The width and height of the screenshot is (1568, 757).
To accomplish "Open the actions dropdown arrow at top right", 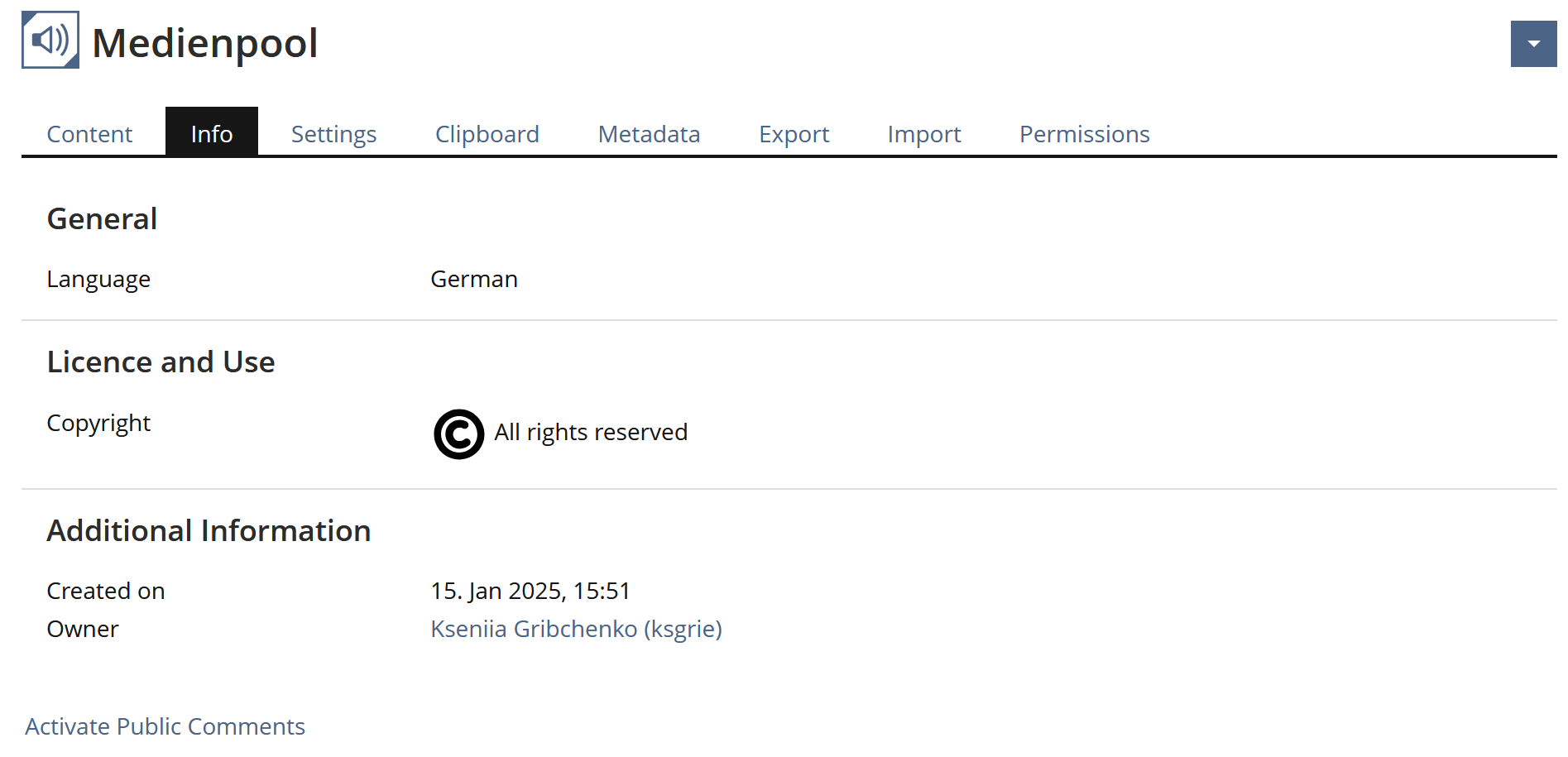I will click(1533, 44).
